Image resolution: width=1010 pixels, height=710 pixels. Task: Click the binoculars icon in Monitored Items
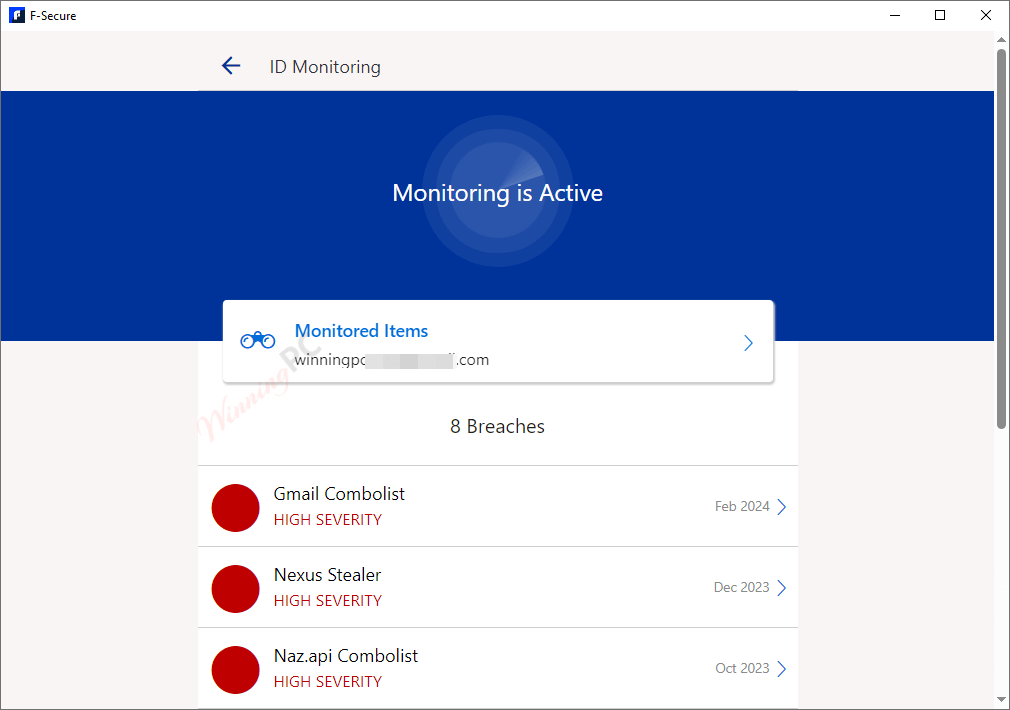pos(258,340)
